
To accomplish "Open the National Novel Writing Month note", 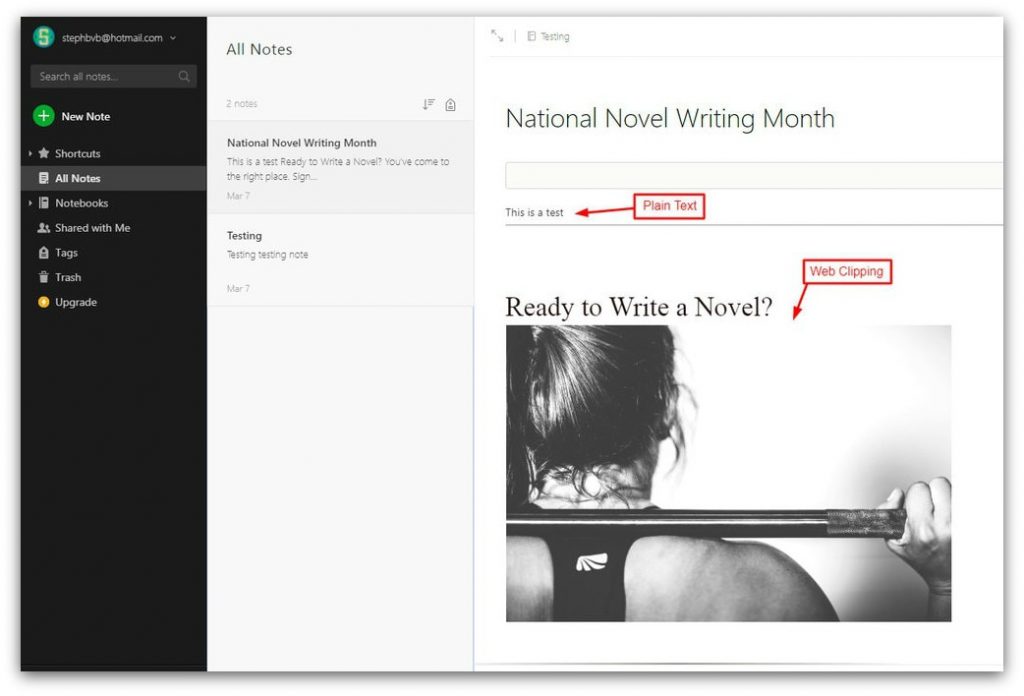I will coord(340,168).
